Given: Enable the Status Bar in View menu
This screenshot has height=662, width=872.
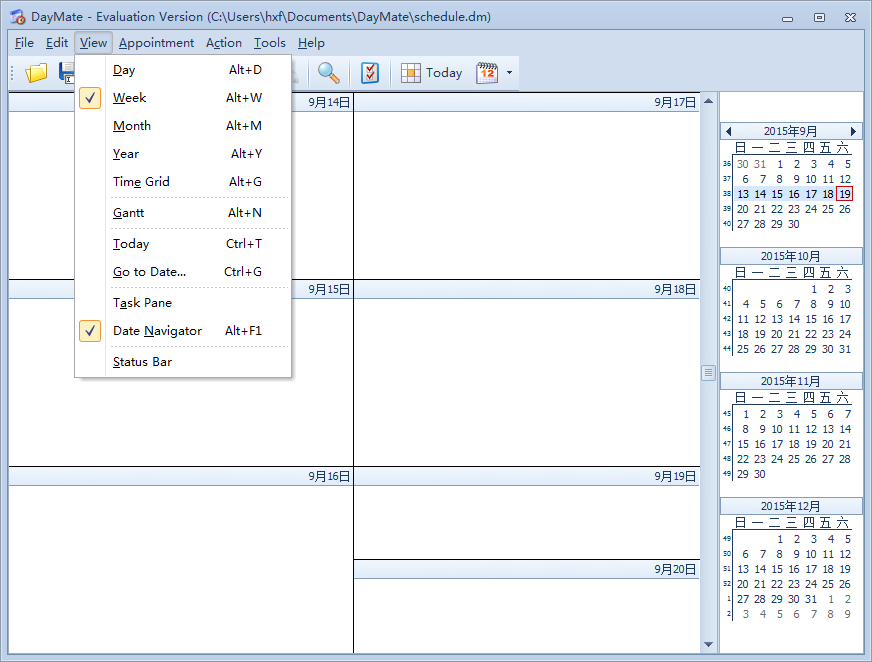Looking at the screenshot, I should (142, 362).
